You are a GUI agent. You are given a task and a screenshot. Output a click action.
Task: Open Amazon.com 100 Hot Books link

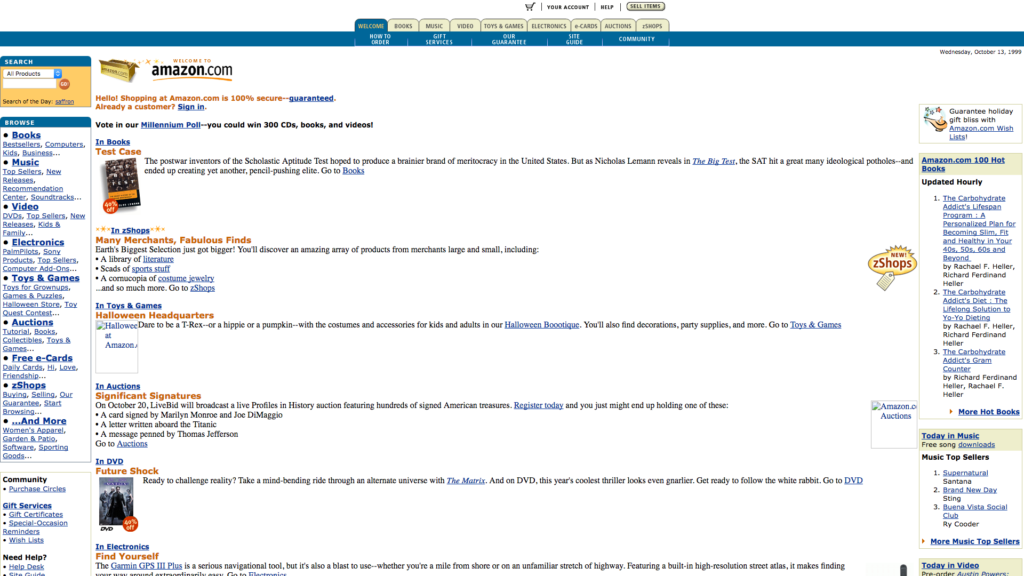click(963, 164)
